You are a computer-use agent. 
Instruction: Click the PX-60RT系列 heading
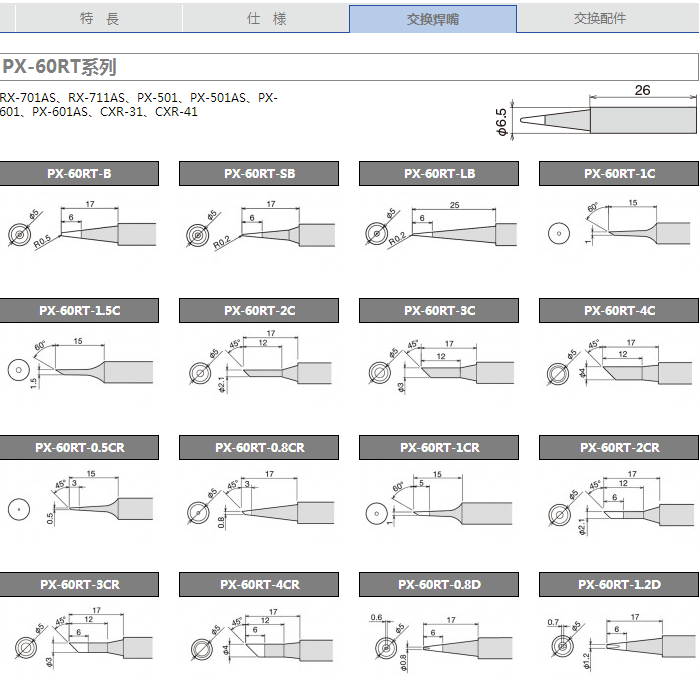coord(59,67)
